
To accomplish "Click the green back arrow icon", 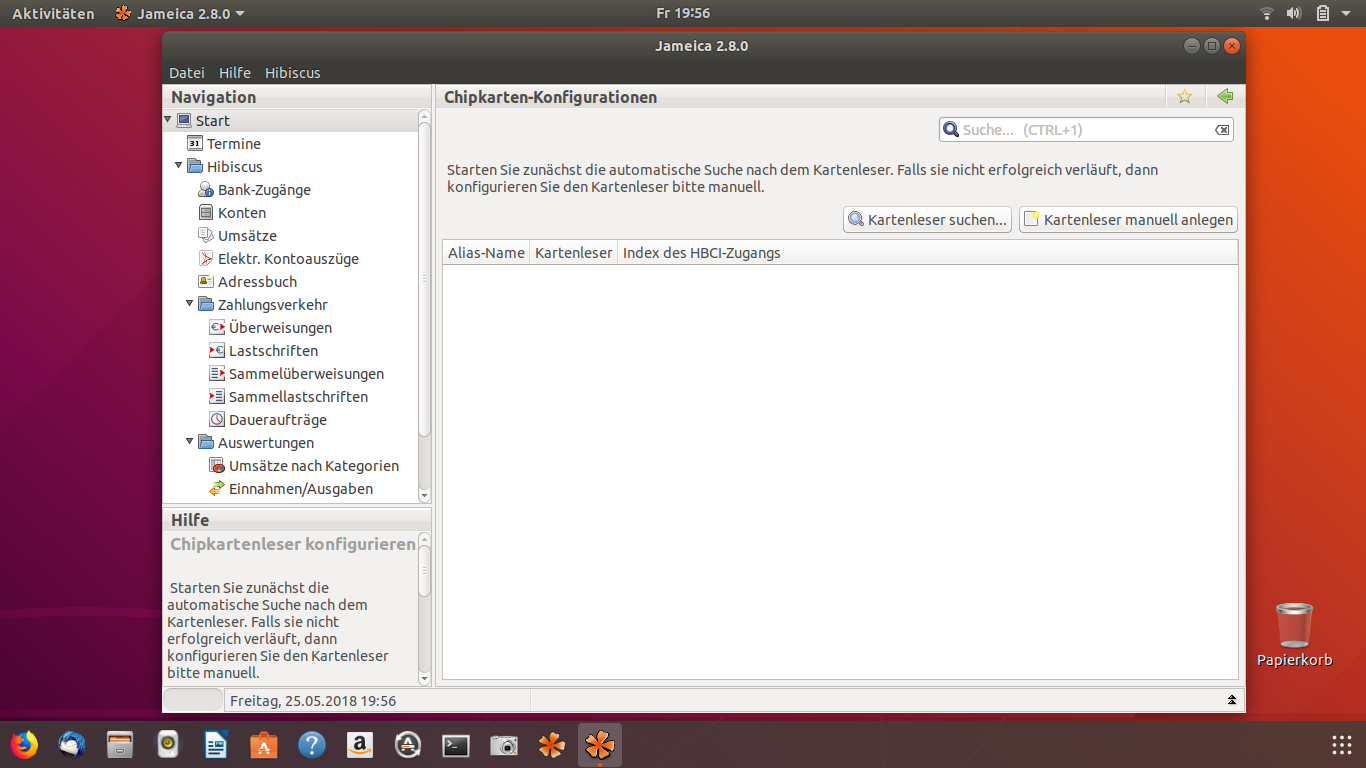I will click(x=1225, y=97).
